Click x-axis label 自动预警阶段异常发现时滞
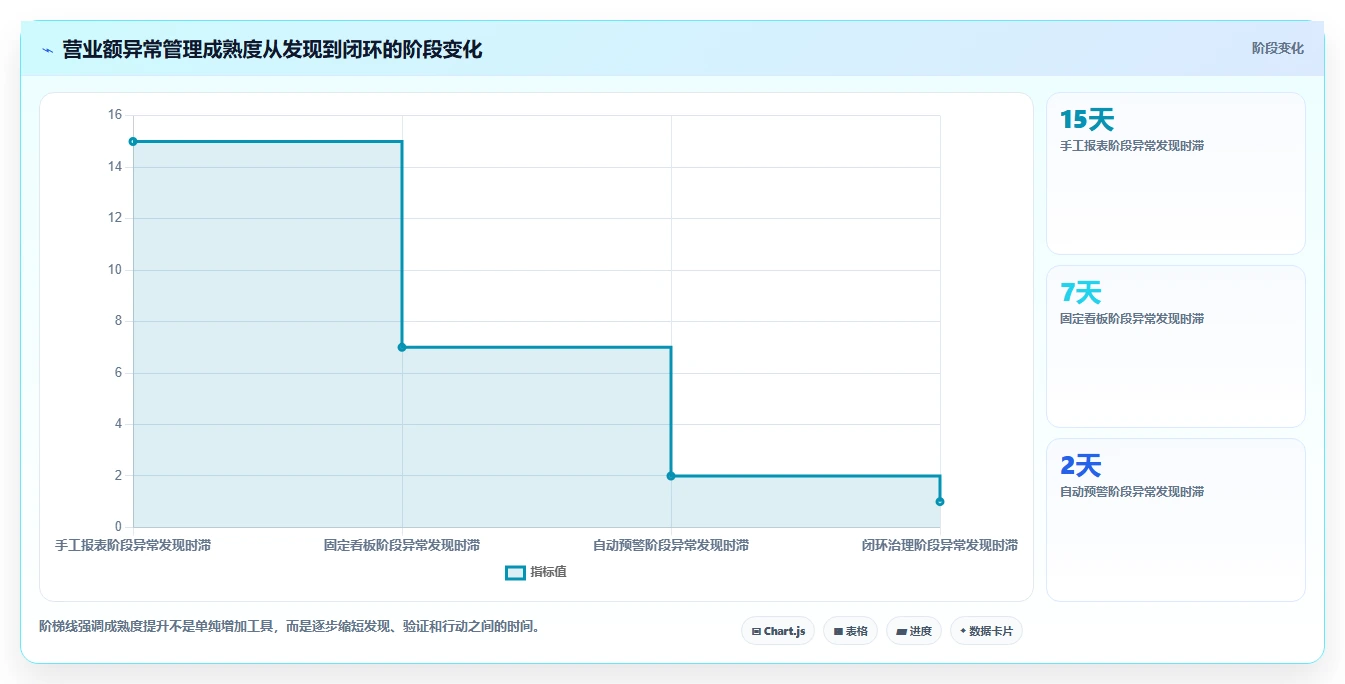The height and width of the screenshot is (684, 1345). pyautogui.click(x=671, y=545)
